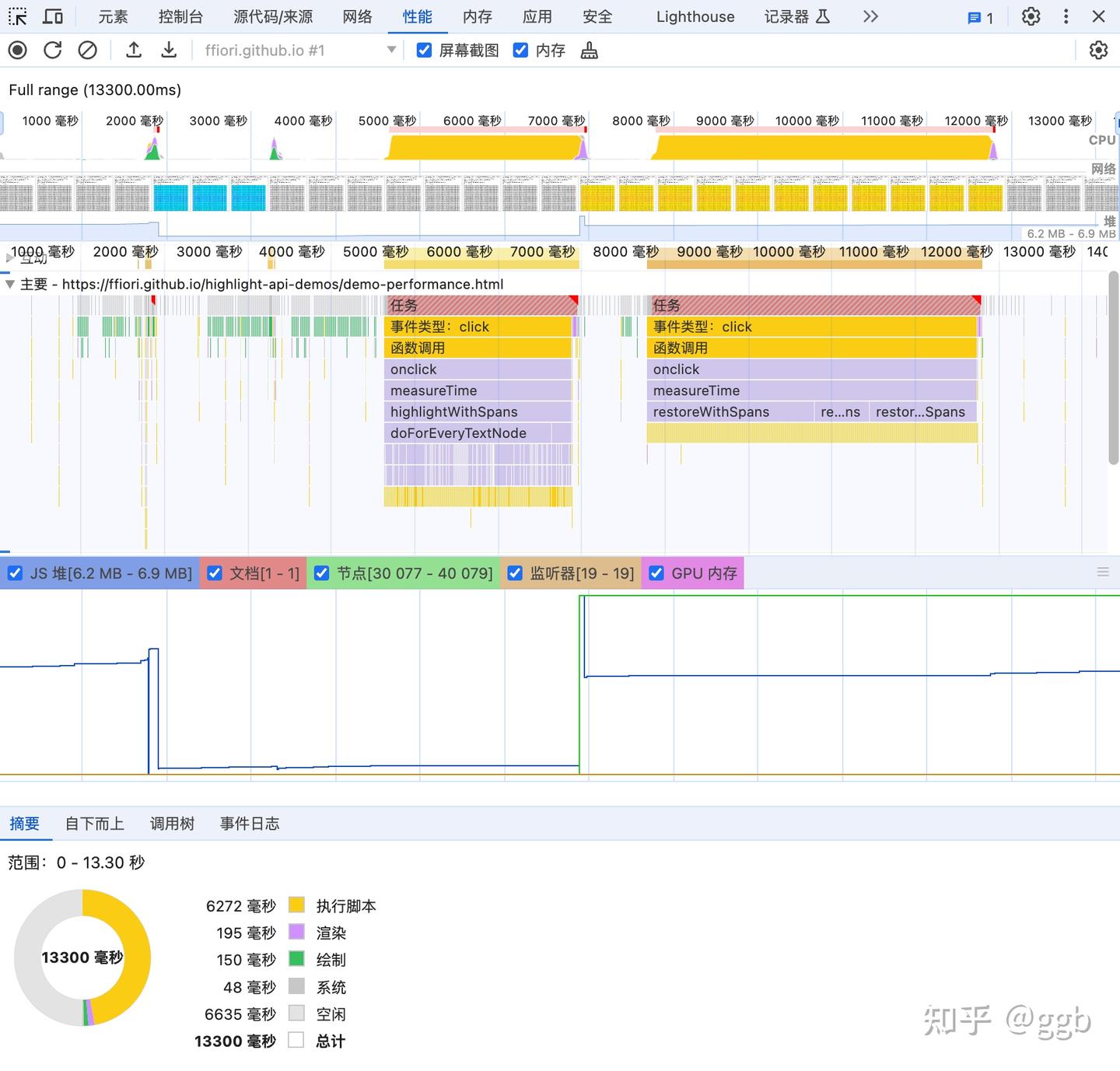Open the 调用树 tab
This screenshot has height=1071, width=1120.
(172, 824)
